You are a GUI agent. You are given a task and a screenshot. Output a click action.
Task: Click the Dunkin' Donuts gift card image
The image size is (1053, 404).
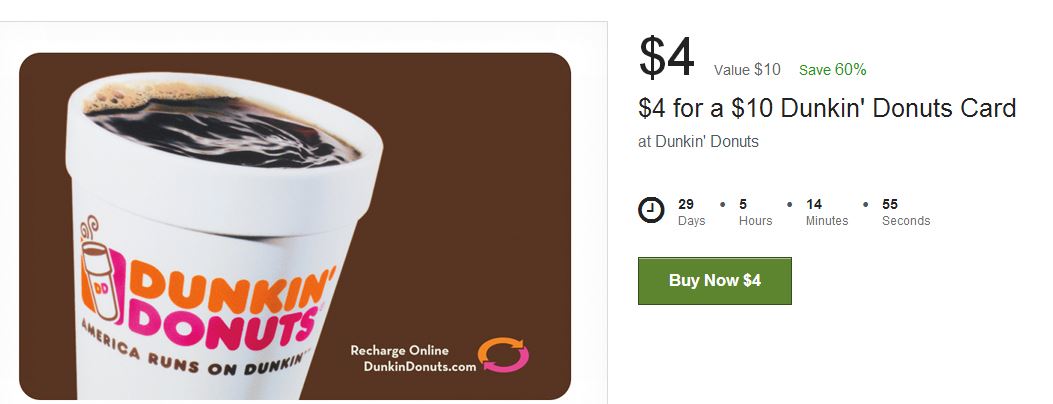click(x=295, y=226)
